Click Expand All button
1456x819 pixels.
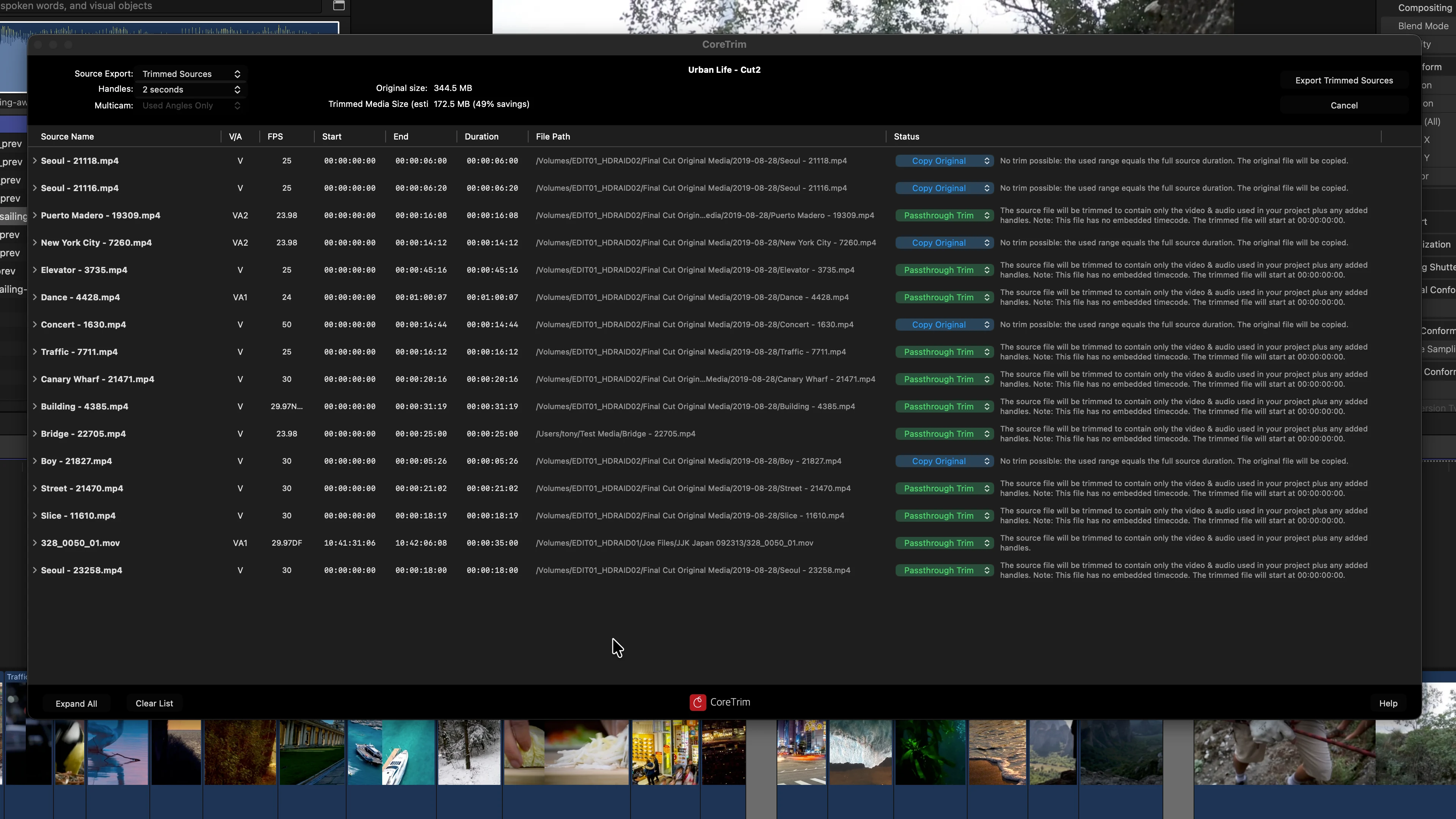tap(76, 704)
